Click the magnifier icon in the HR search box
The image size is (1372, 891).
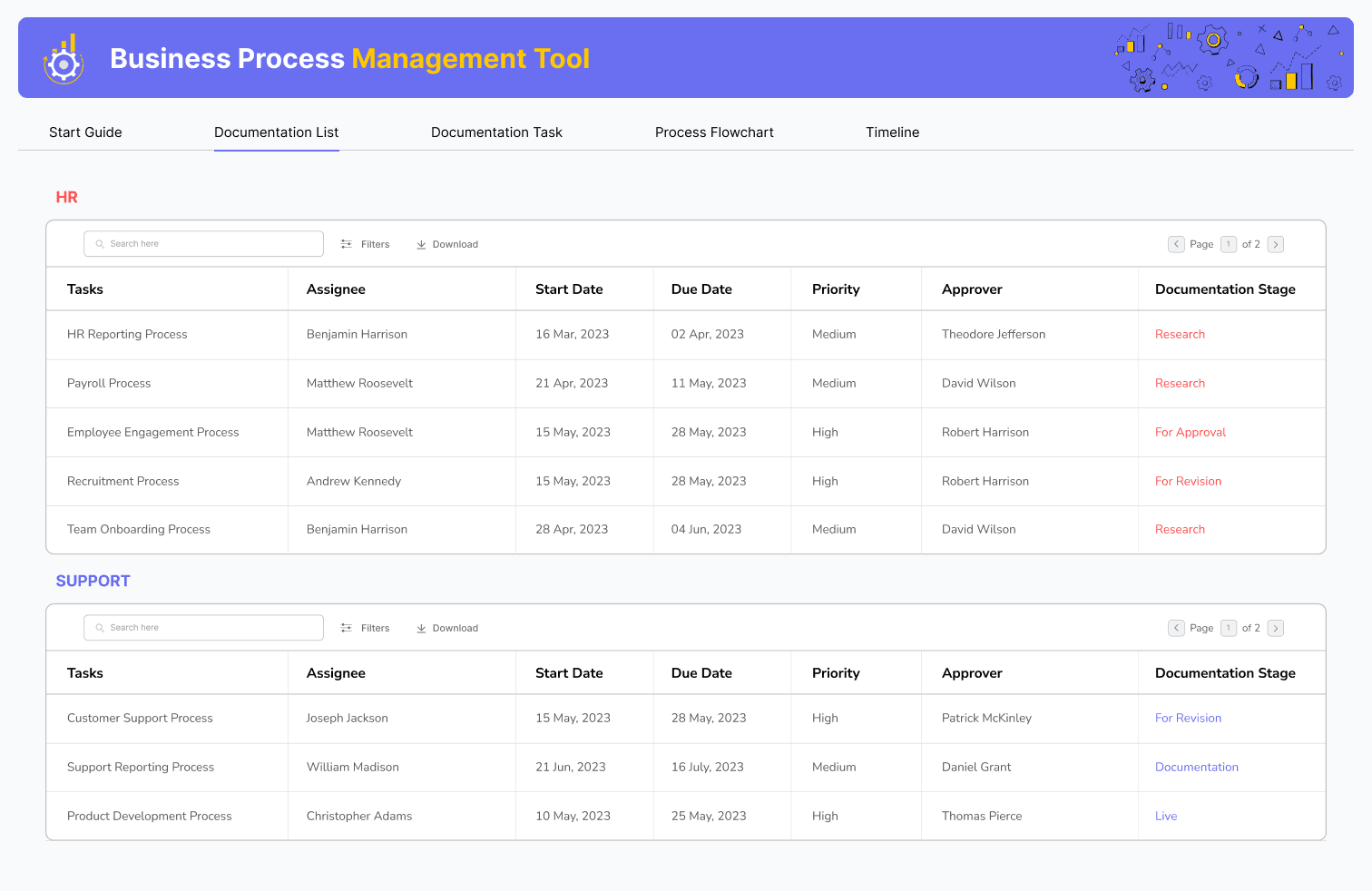(x=99, y=243)
